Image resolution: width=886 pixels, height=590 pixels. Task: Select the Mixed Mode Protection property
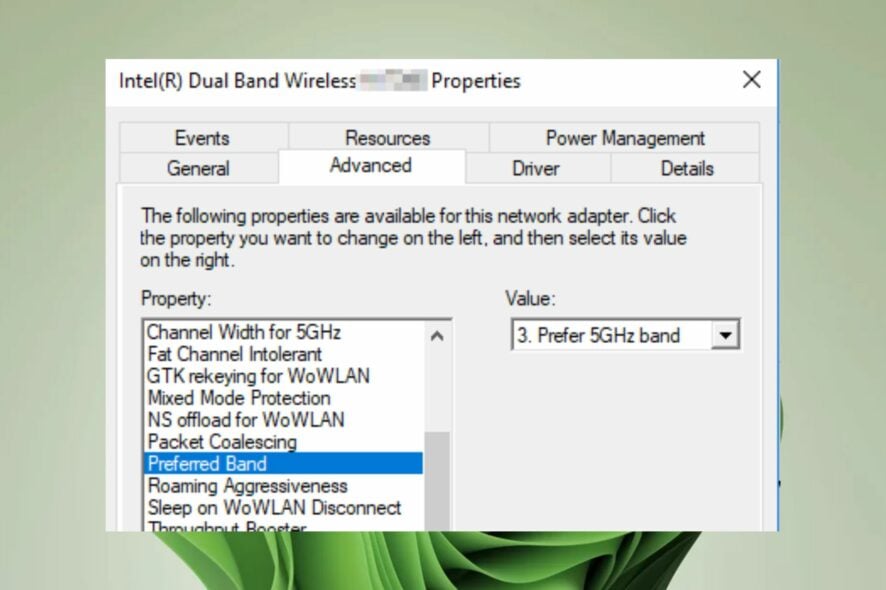click(238, 398)
